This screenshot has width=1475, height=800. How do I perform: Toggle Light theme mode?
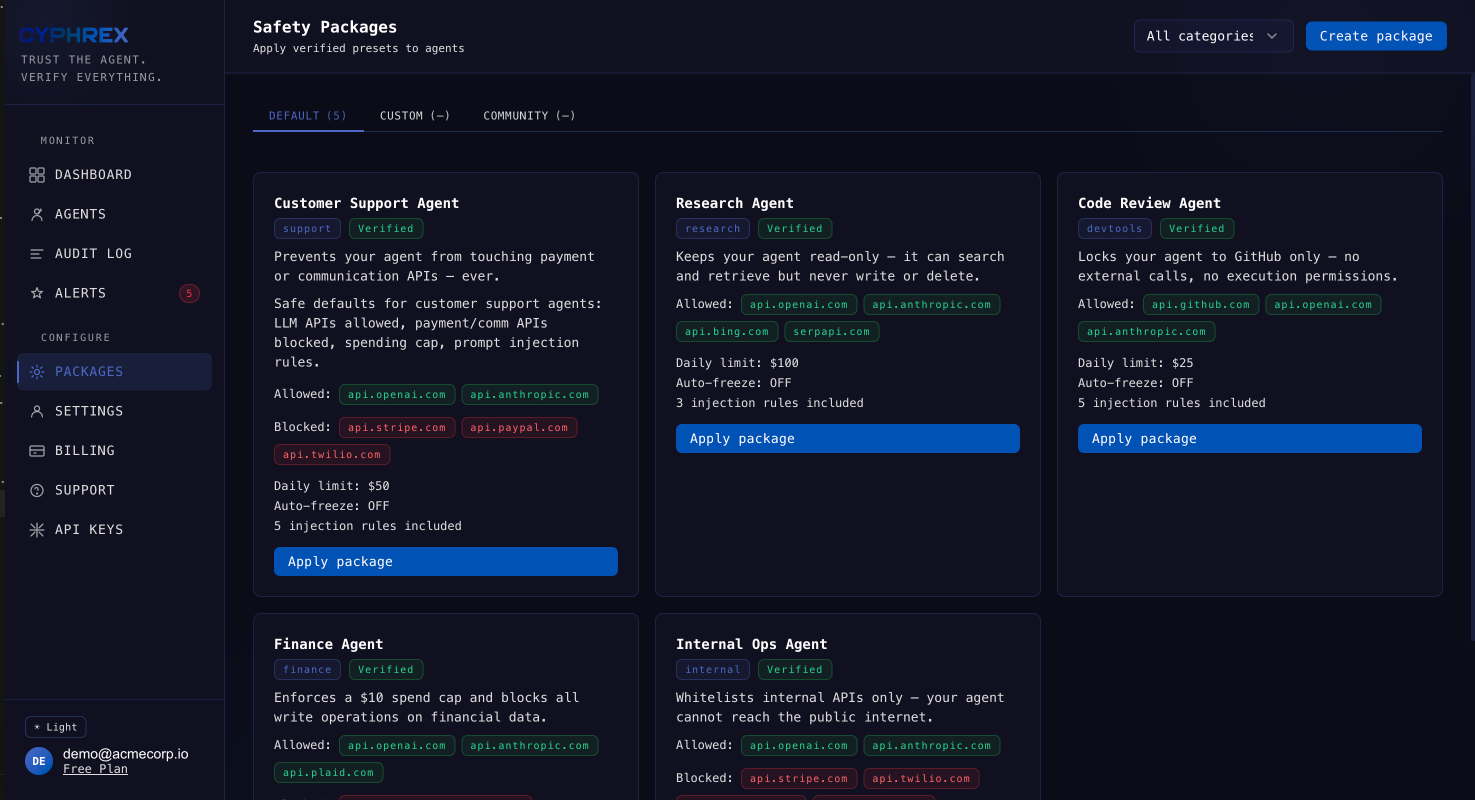[55, 726]
